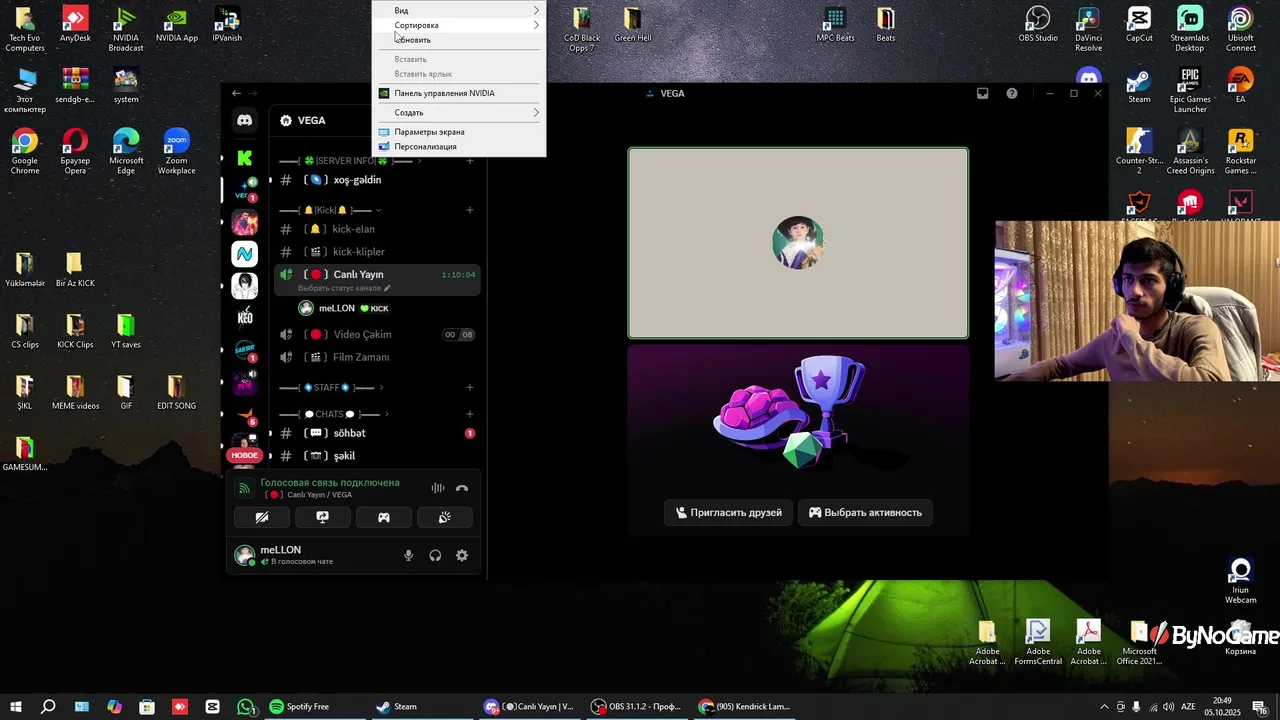Collapse the Kick category
Viewport: 1280px width, 720px height.
click(329, 210)
